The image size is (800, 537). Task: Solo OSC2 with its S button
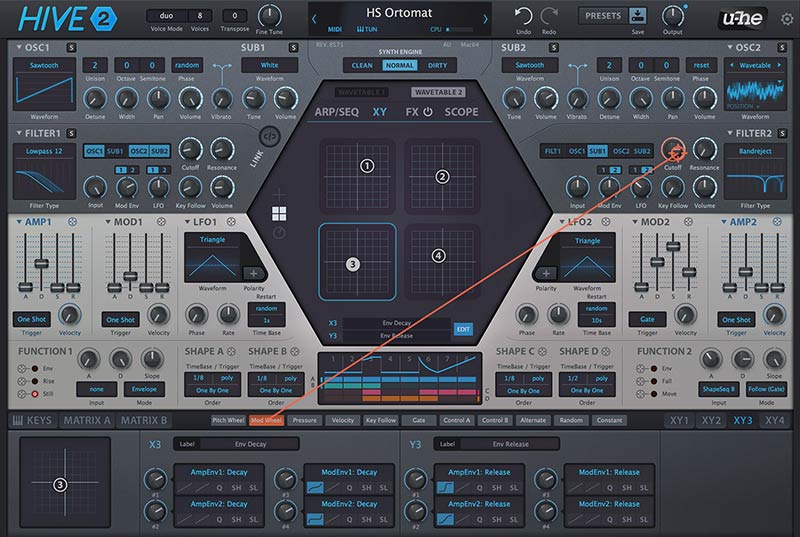(x=782, y=47)
